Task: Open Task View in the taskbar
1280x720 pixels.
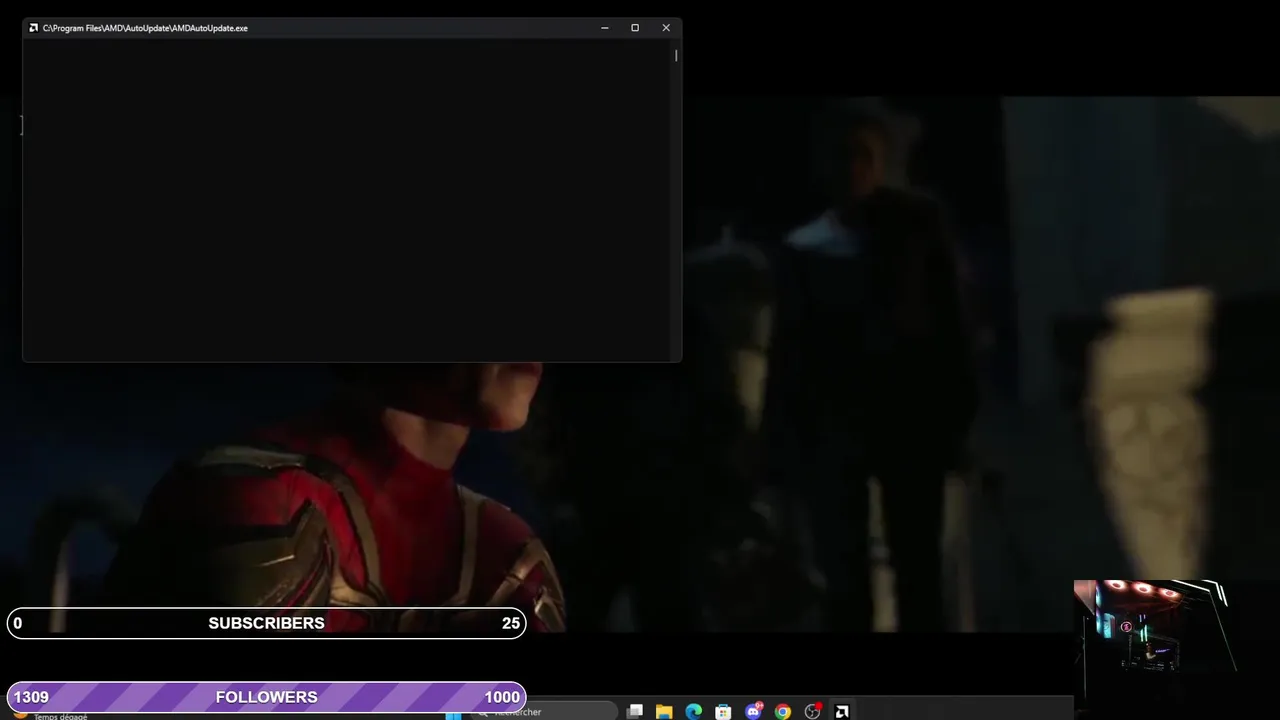Action: coord(635,712)
